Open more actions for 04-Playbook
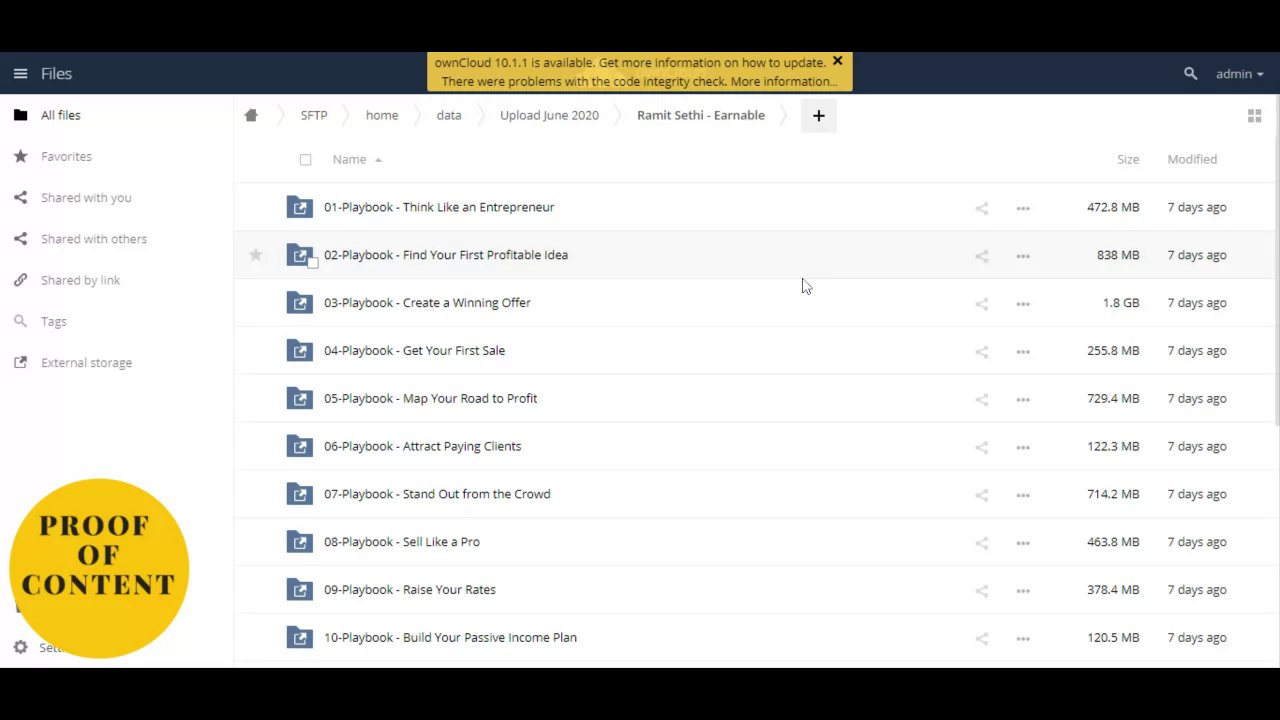 (1022, 352)
